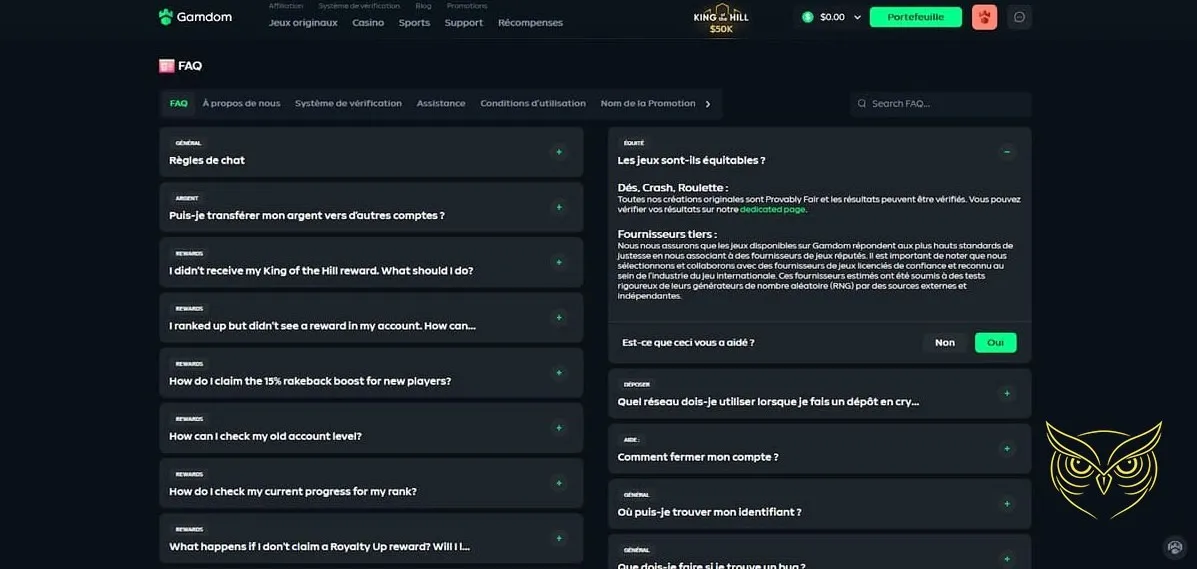Open the Conditions d'utilisation tab
The height and width of the screenshot is (569, 1197).
click(533, 103)
